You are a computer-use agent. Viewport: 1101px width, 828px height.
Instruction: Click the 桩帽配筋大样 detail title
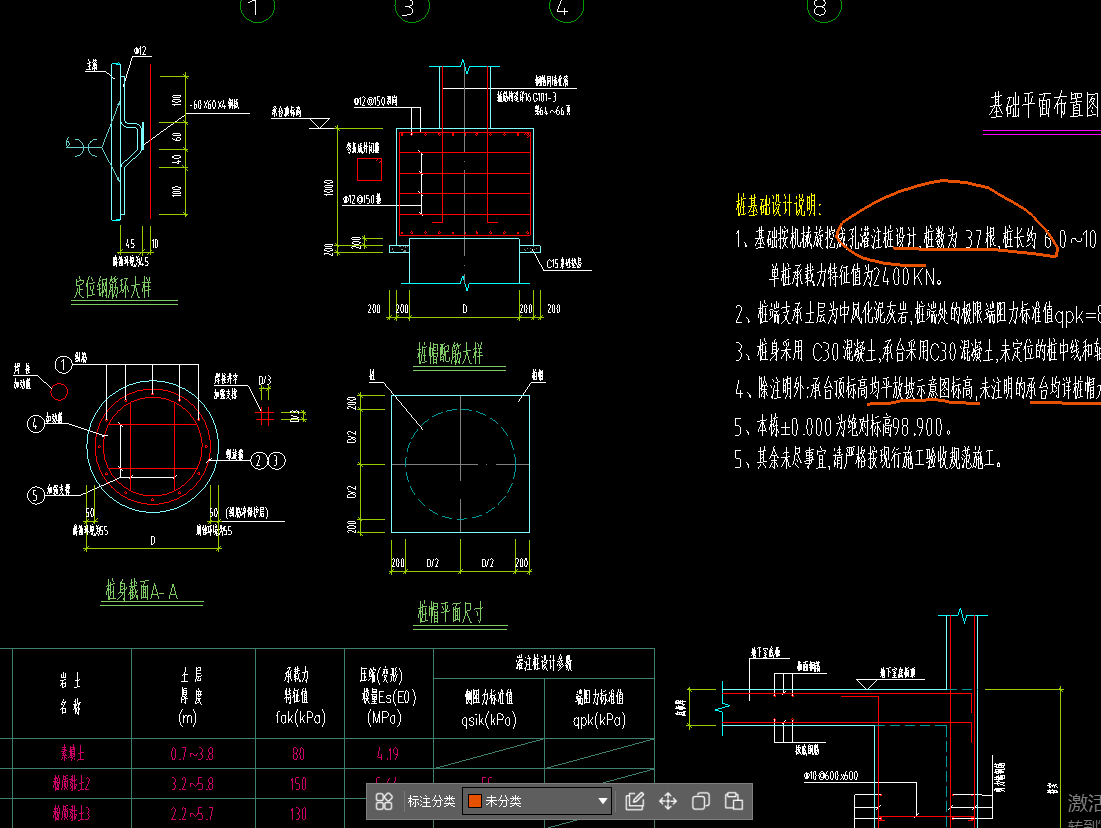(x=450, y=353)
